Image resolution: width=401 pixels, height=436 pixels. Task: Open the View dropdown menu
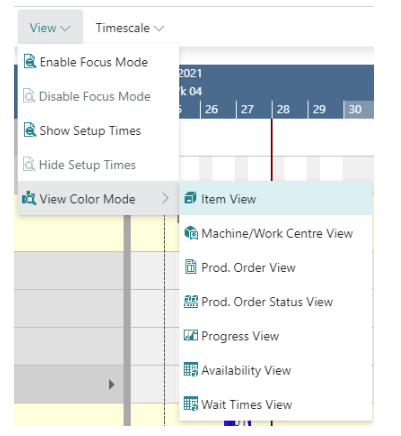(x=50, y=27)
